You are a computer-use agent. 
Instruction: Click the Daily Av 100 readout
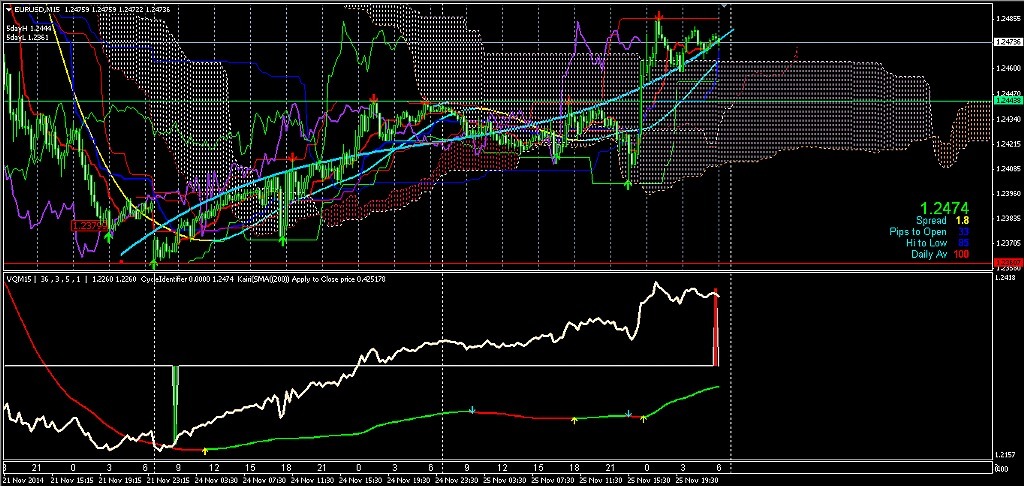940,254
